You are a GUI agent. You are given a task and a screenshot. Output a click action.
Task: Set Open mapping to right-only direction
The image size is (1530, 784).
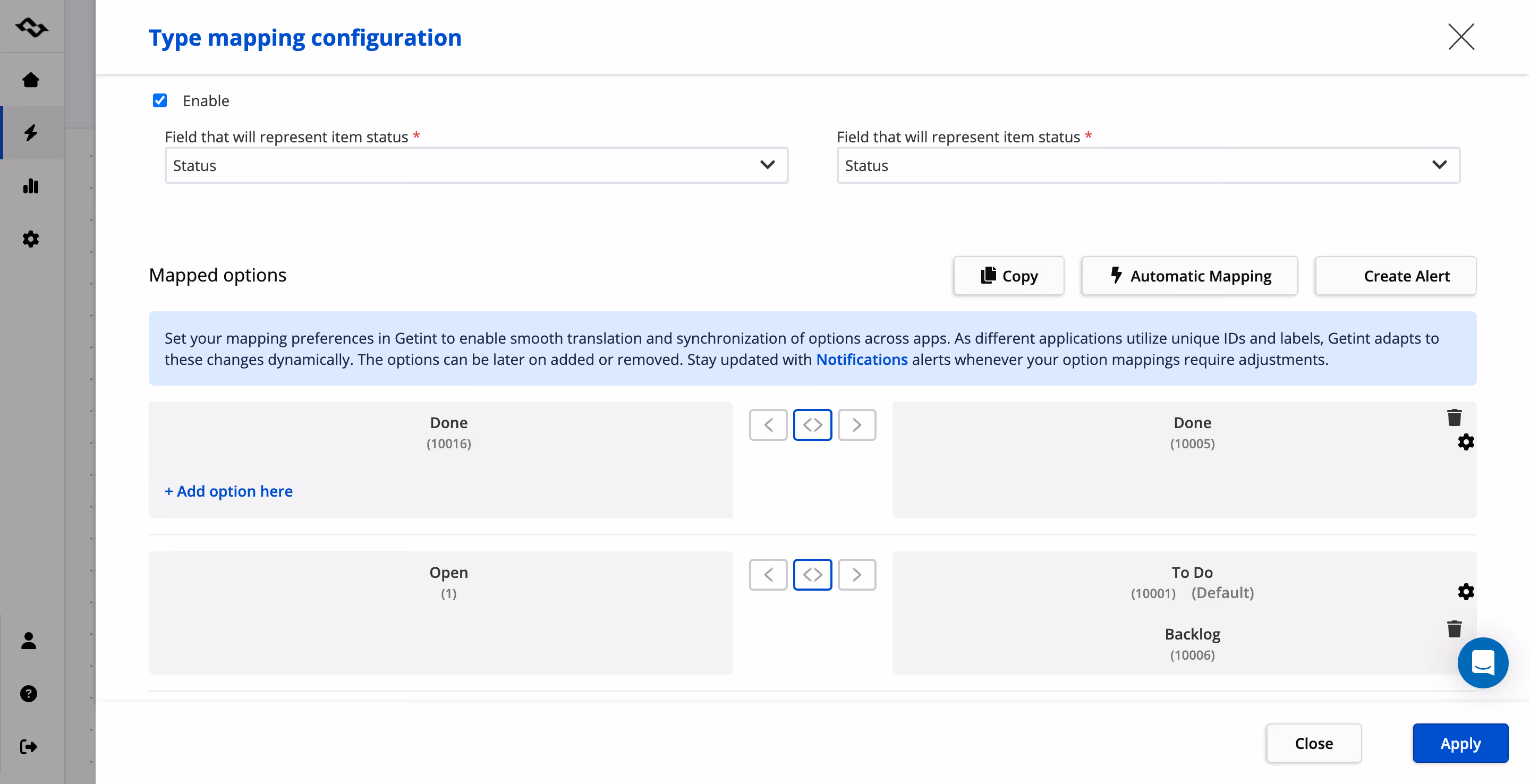pos(856,574)
